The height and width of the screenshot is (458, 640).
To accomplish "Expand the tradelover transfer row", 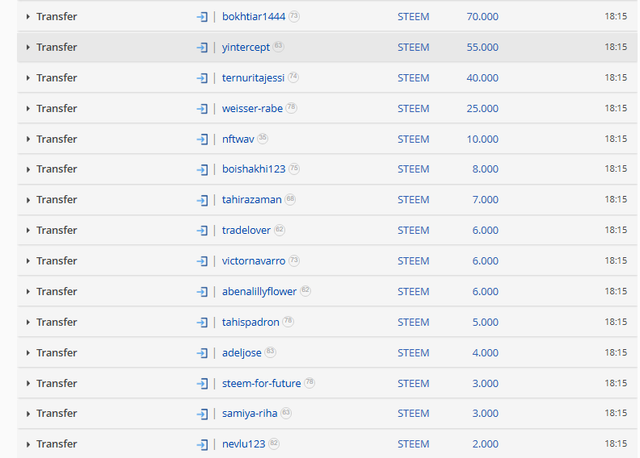I will [28, 231].
